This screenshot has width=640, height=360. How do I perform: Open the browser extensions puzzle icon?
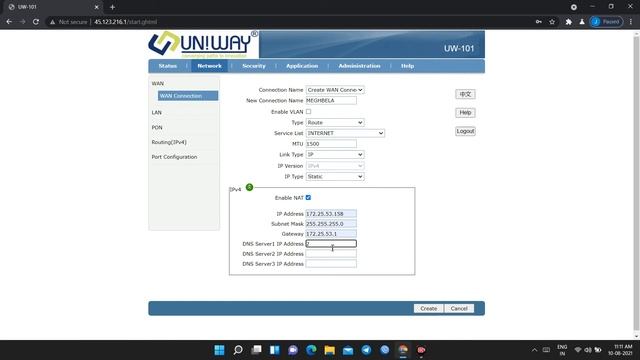569,22
